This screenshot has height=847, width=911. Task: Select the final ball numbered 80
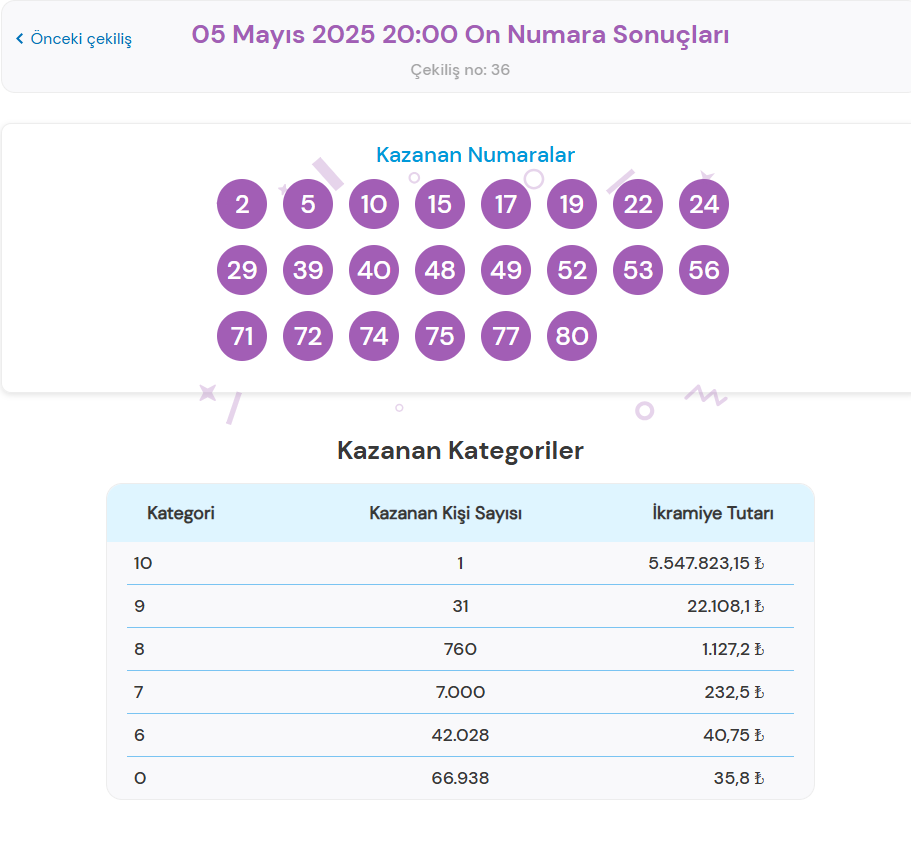[x=572, y=337]
